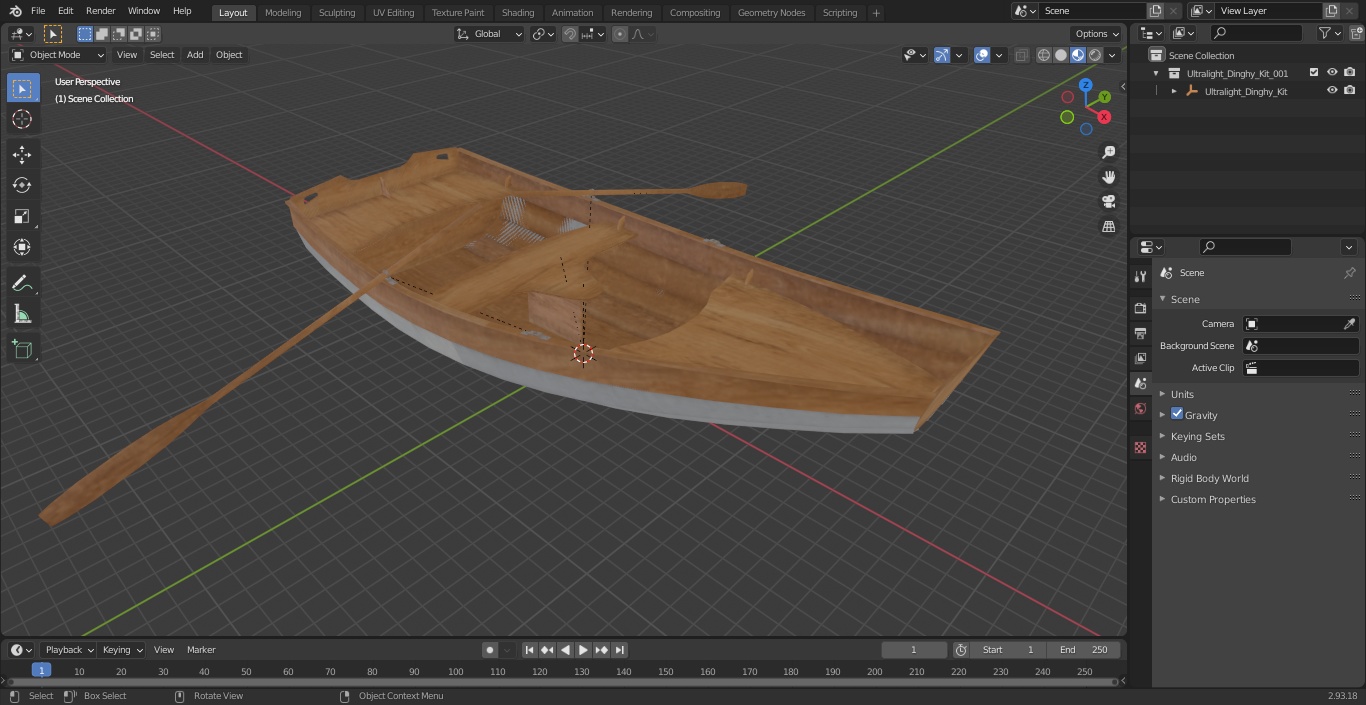Switch to the Geometry Nodes workspace tab

pyautogui.click(x=771, y=13)
